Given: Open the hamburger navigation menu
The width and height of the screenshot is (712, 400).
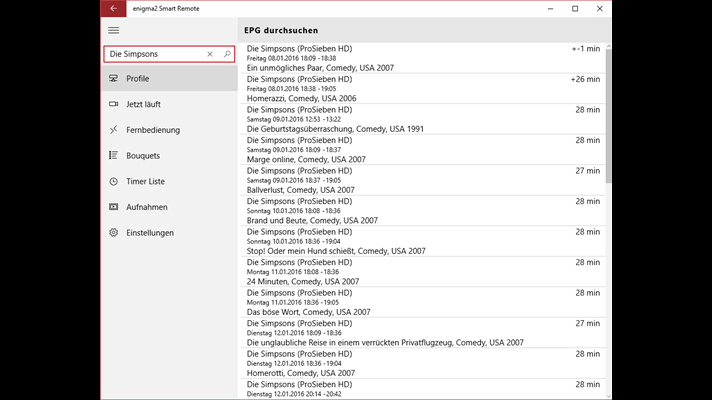Looking at the screenshot, I should [114, 30].
